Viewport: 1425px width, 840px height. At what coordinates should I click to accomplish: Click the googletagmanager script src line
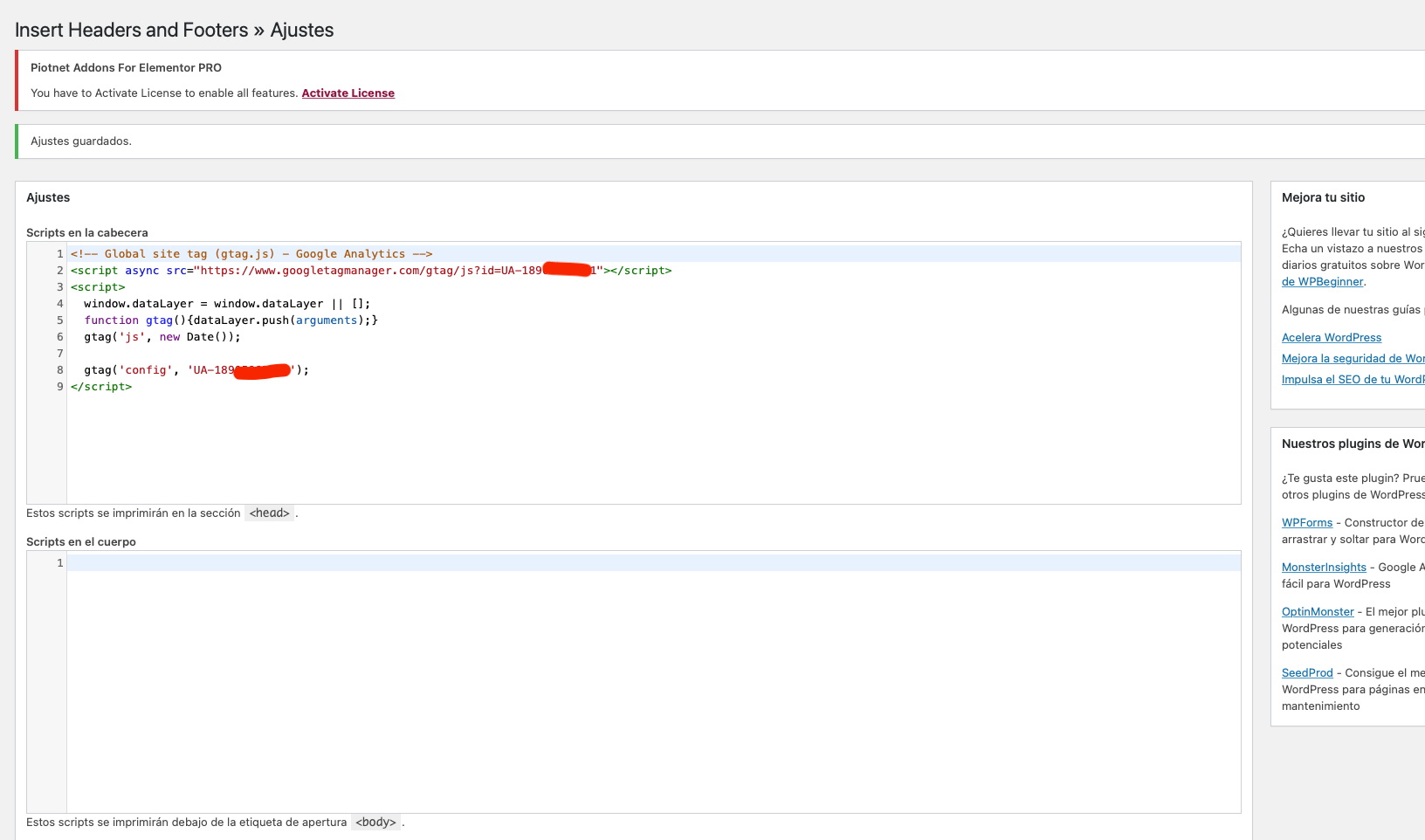point(371,271)
